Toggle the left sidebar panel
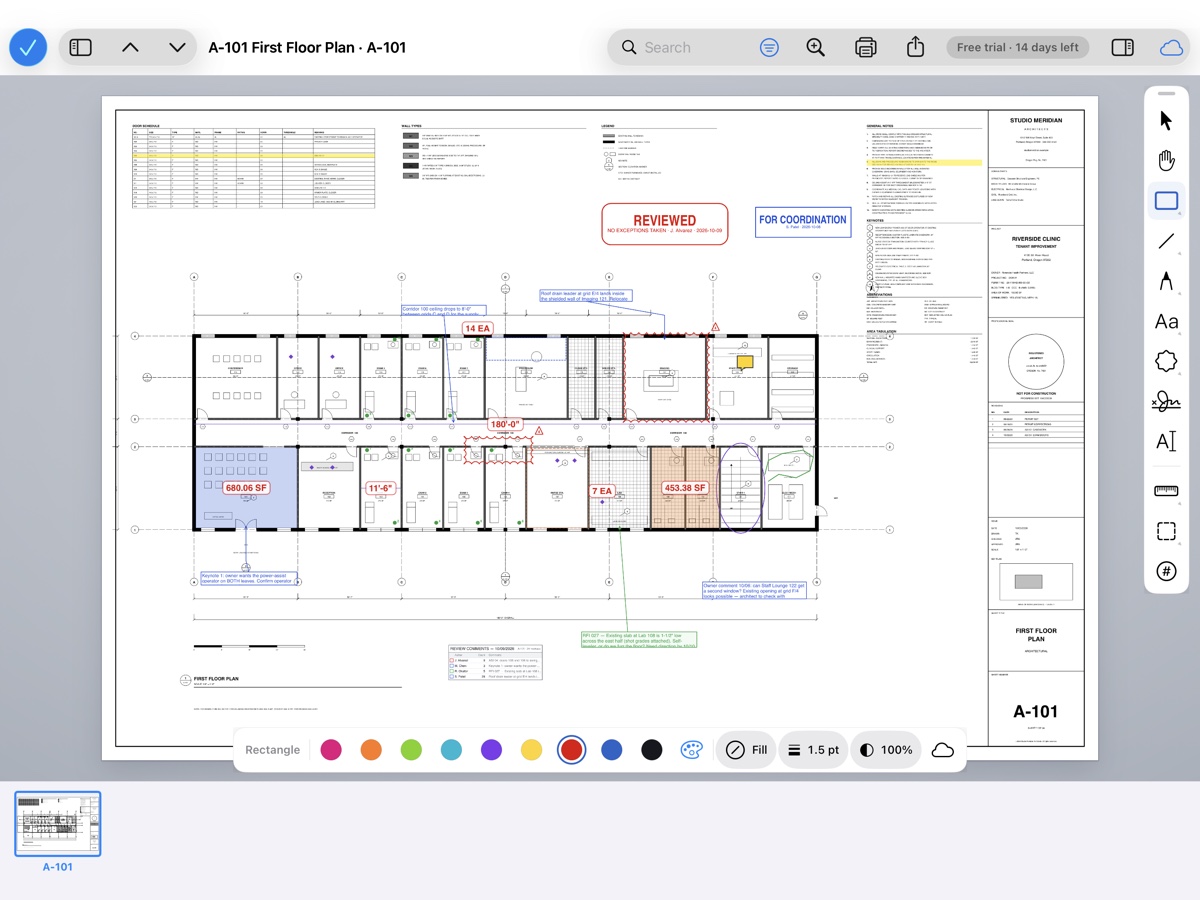Image resolution: width=1200 pixels, height=900 pixels. (x=81, y=47)
